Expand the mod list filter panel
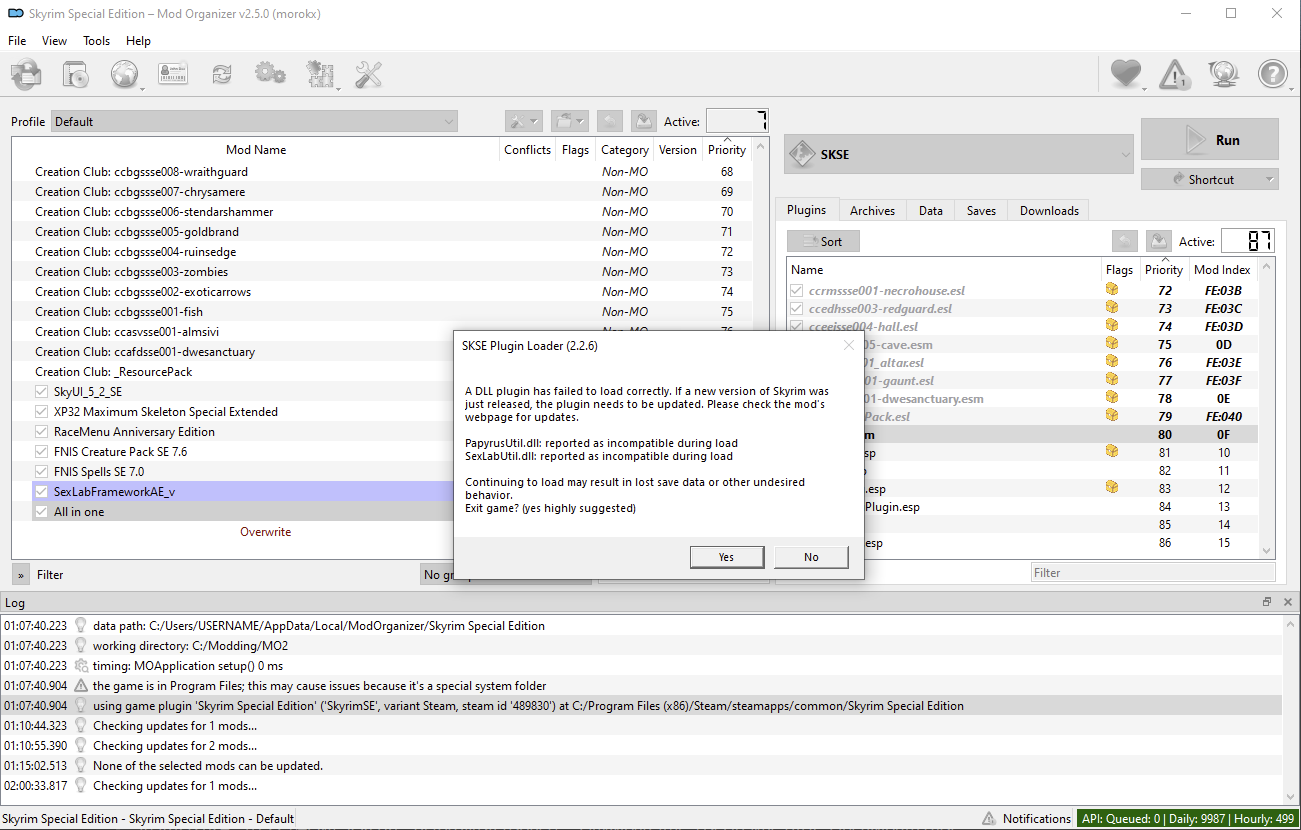Viewport: 1301px width, 830px height. [x=21, y=575]
